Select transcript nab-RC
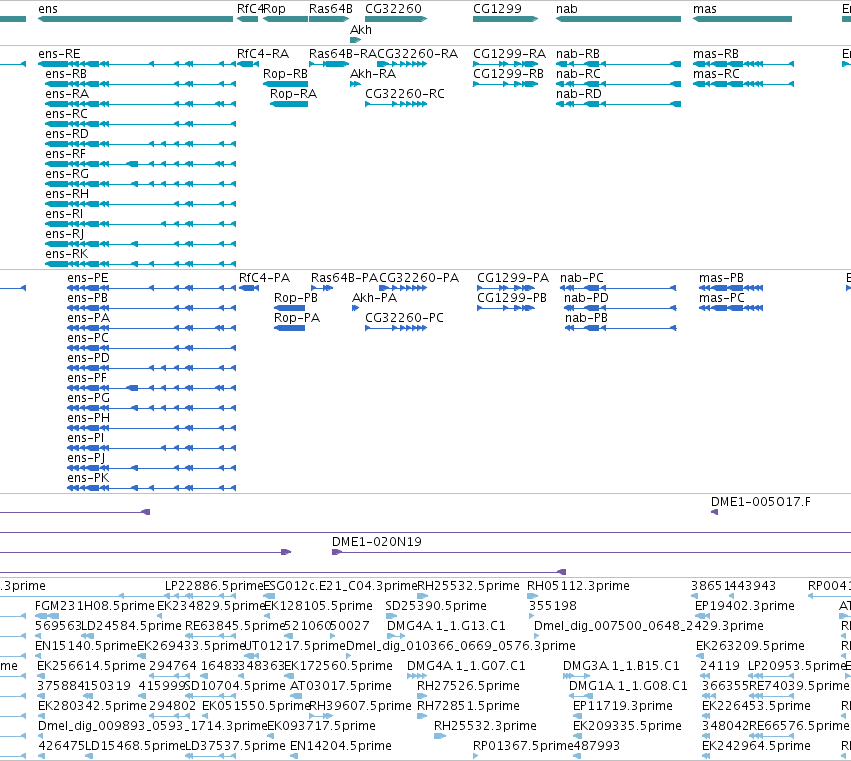This screenshot has height=761, width=851. pos(618,84)
